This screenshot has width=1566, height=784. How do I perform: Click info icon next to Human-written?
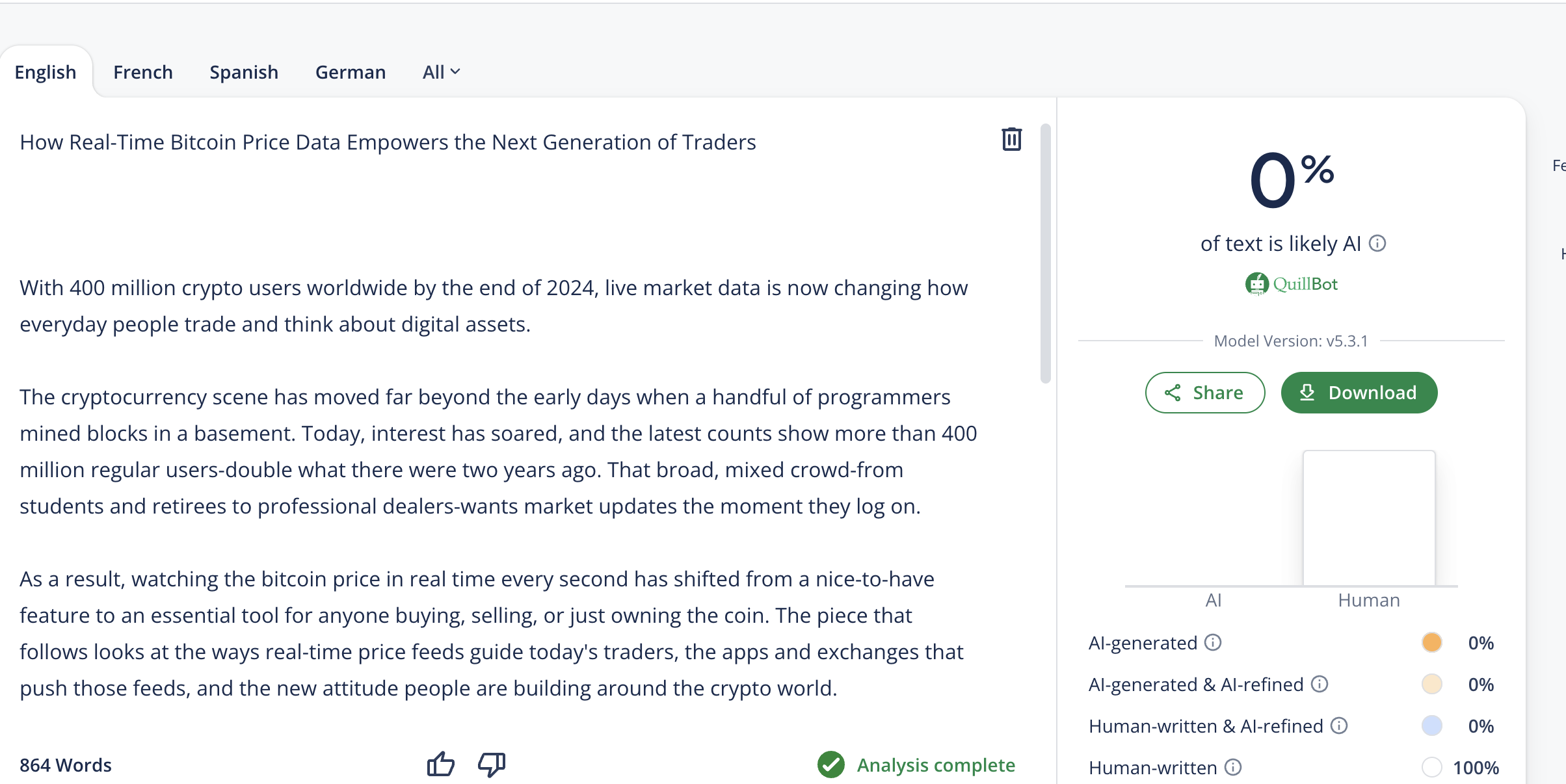point(1233,768)
